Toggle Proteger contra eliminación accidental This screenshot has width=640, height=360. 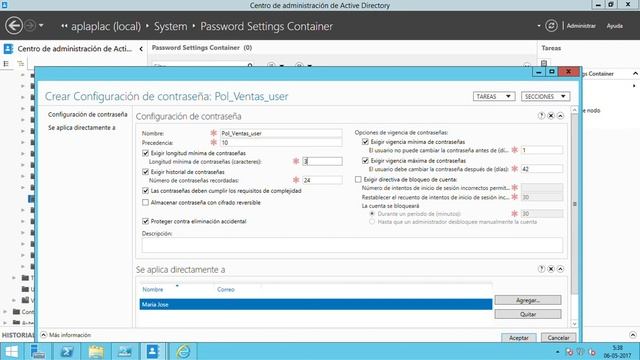click(x=145, y=221)
